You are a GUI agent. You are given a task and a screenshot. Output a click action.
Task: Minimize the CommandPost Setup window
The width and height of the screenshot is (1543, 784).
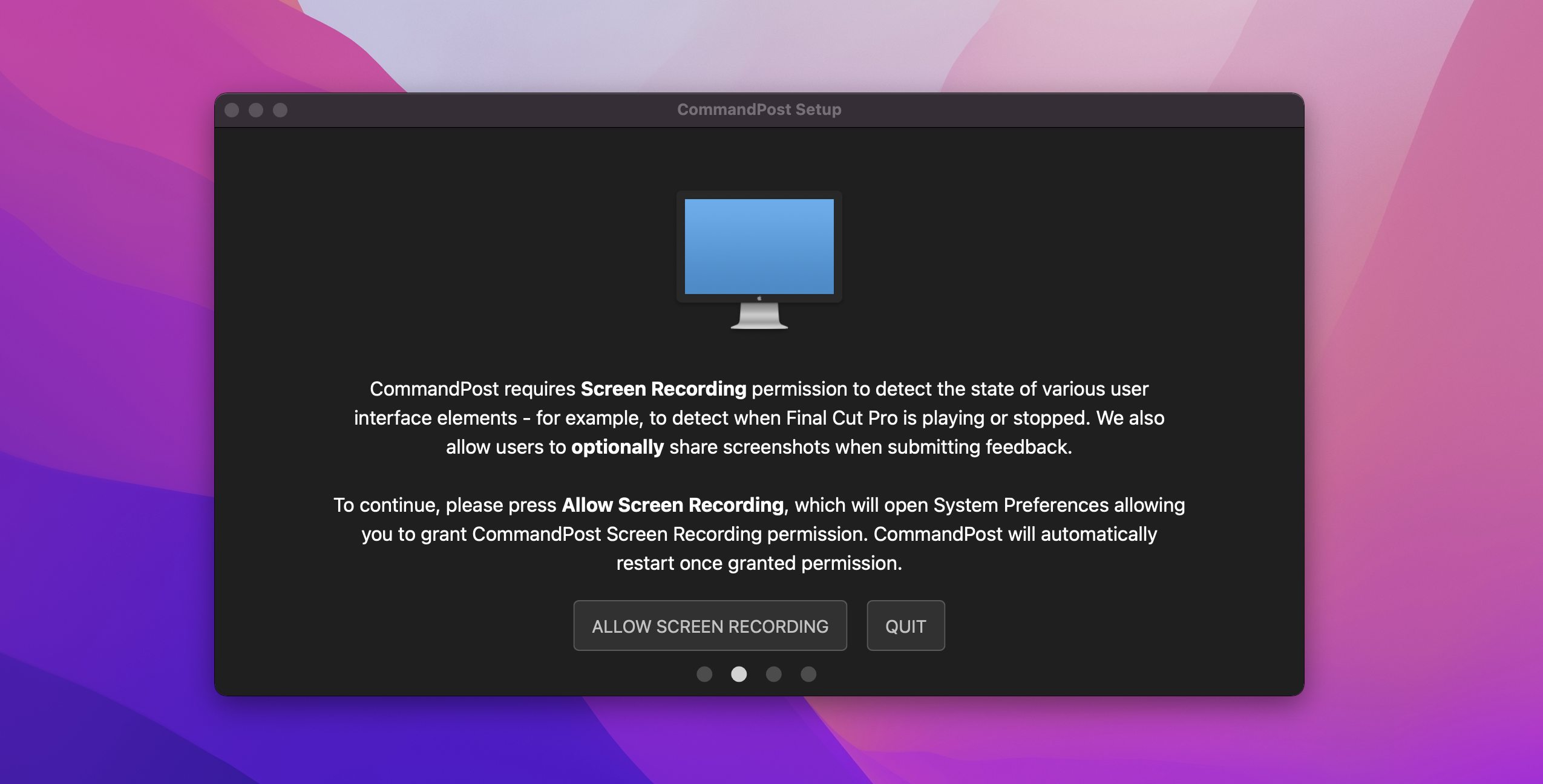[x=256, y=110]
